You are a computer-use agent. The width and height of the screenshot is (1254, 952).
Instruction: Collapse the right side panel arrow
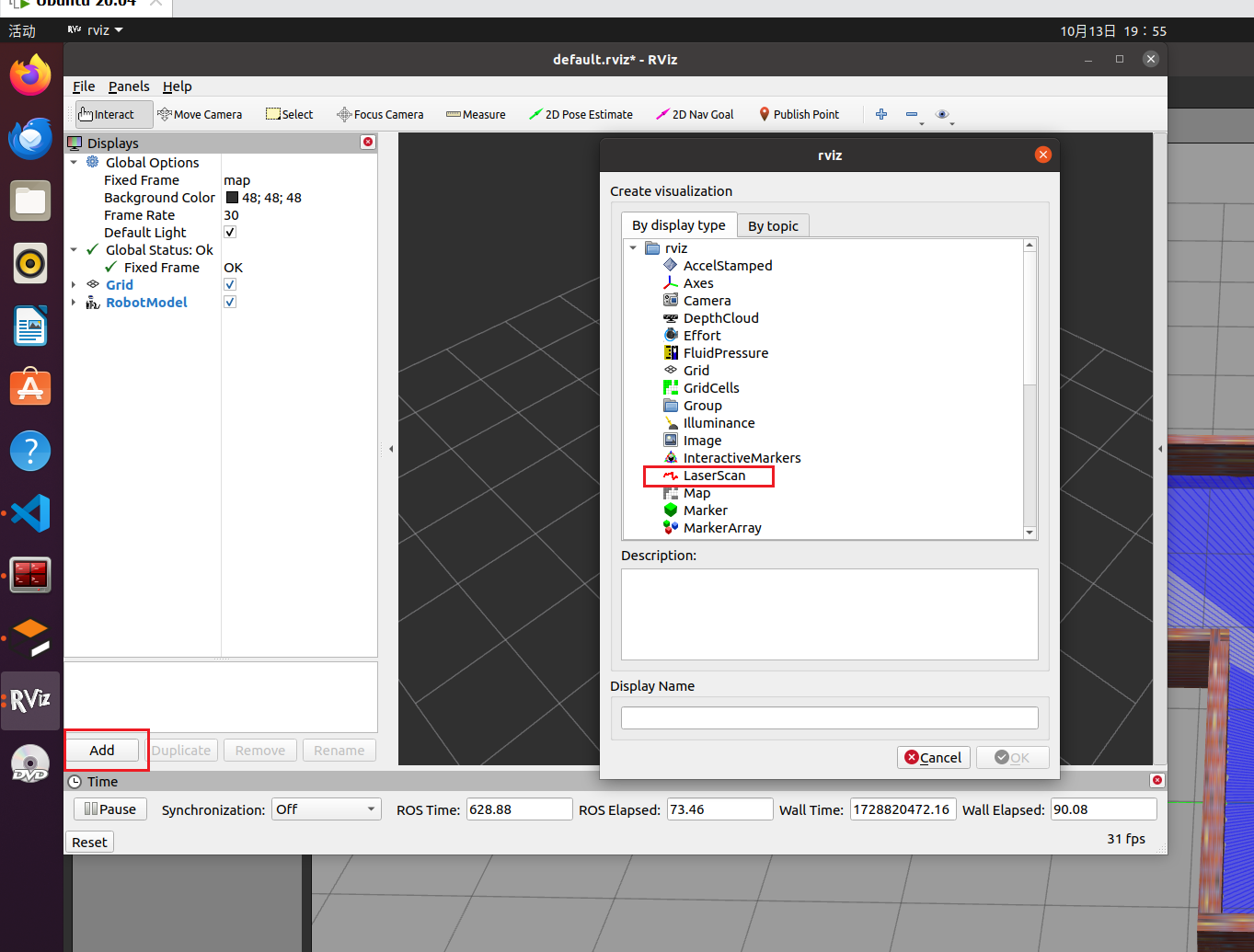(1160, 449)
